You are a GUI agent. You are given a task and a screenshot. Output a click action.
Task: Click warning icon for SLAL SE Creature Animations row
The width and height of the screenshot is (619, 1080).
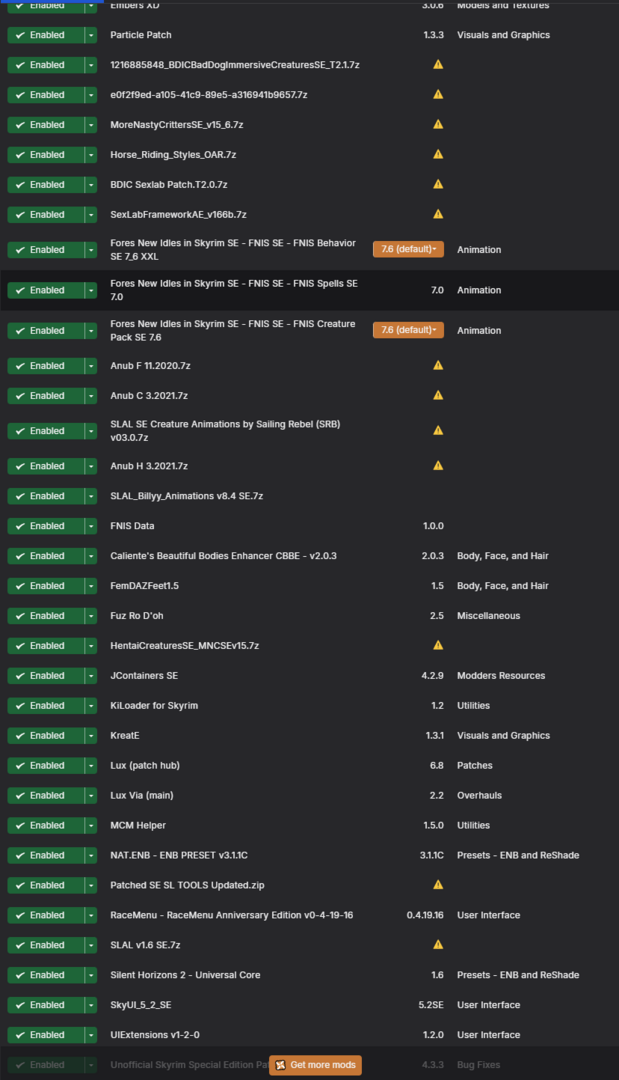(438, 430)
